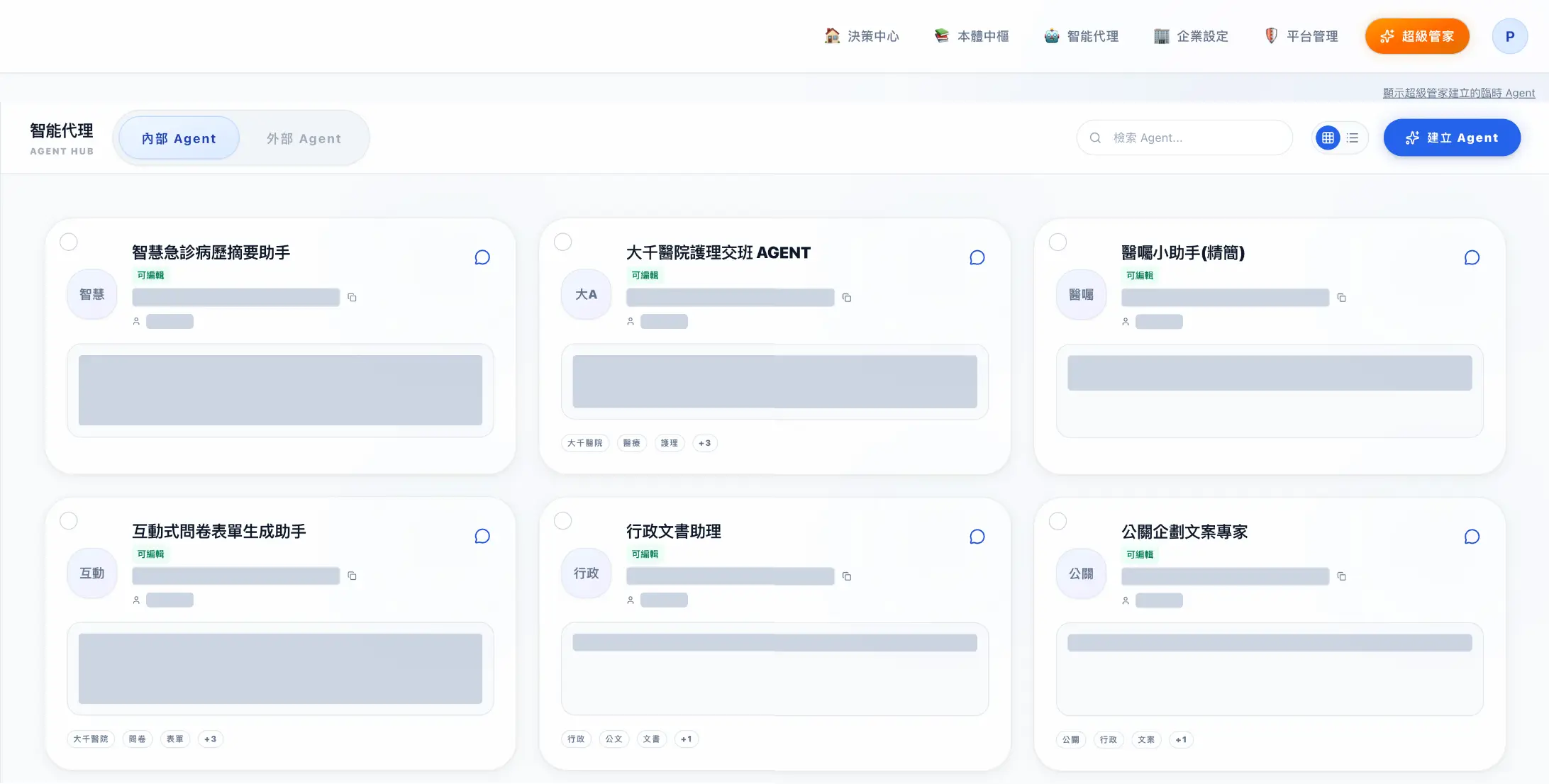The image size is (1549, 784).
Task: Select the 公關企劃文案專家 card checkbox
Action: pos(1057,521)
